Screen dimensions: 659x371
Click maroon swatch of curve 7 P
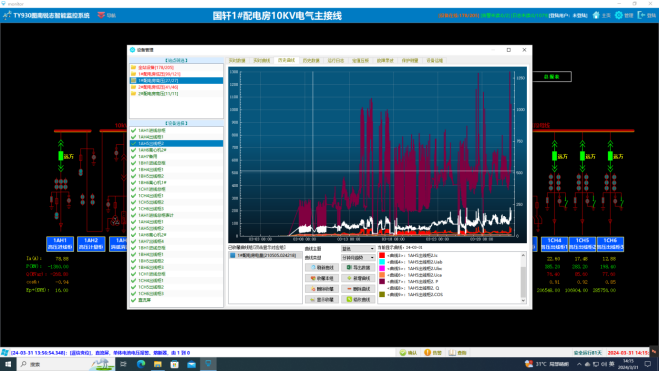click(382, 282)
